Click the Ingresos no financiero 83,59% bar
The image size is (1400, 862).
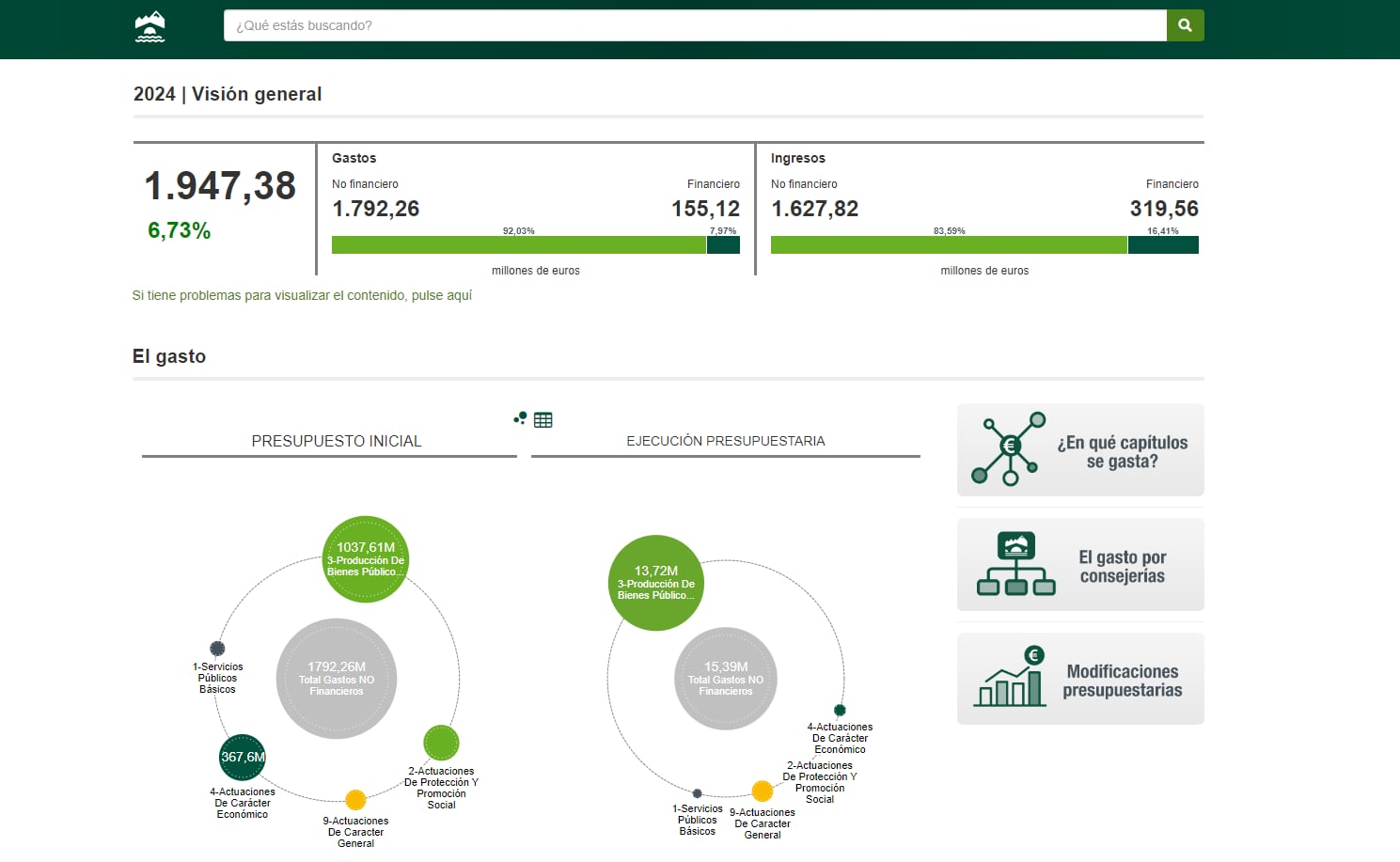949,245
